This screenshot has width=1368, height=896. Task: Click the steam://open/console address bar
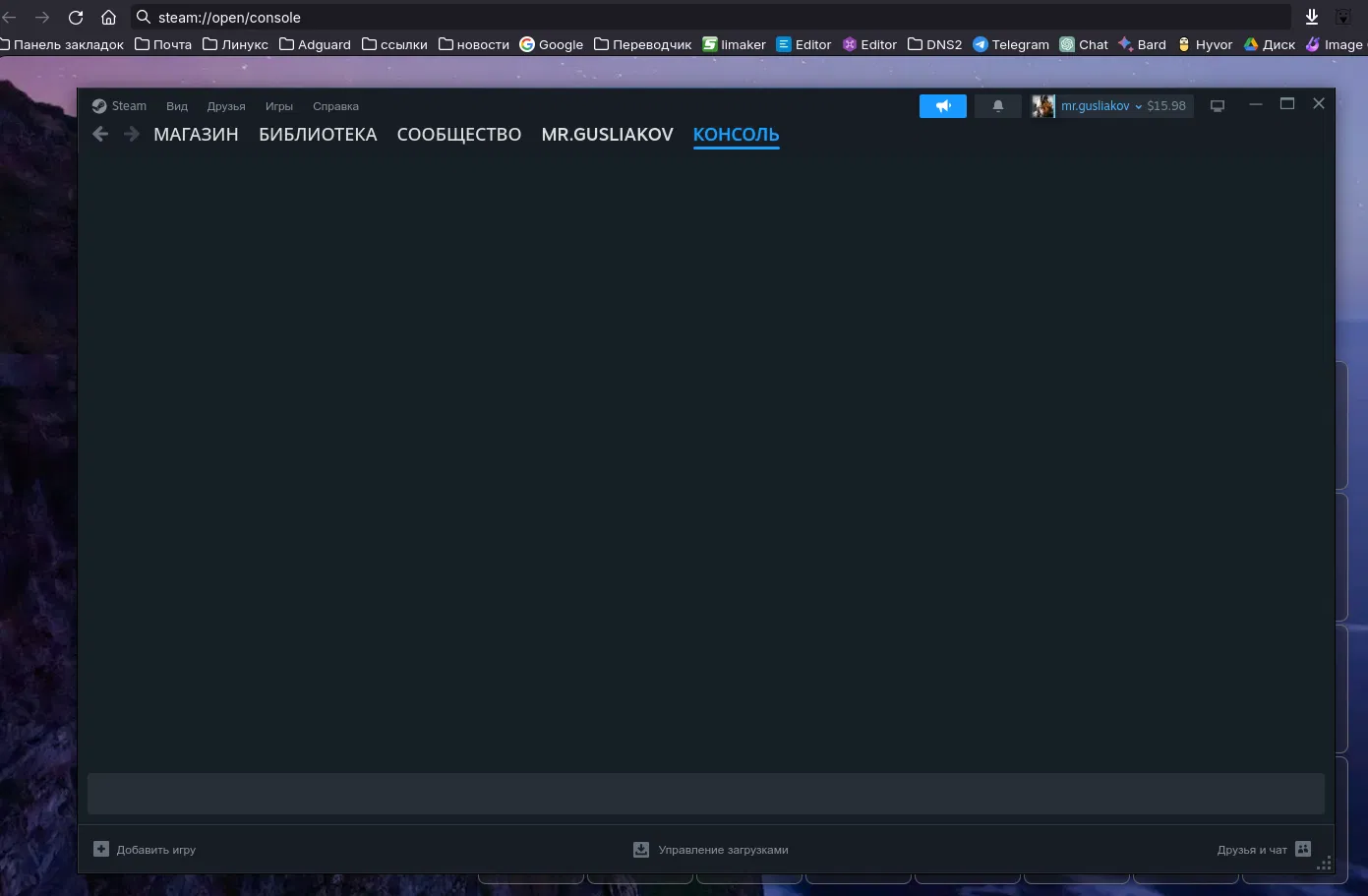coord(710,18)
